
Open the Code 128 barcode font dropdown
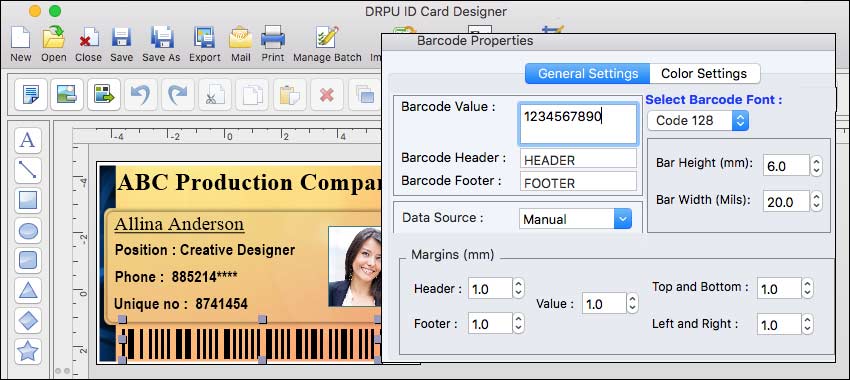[x=698, y=120]
